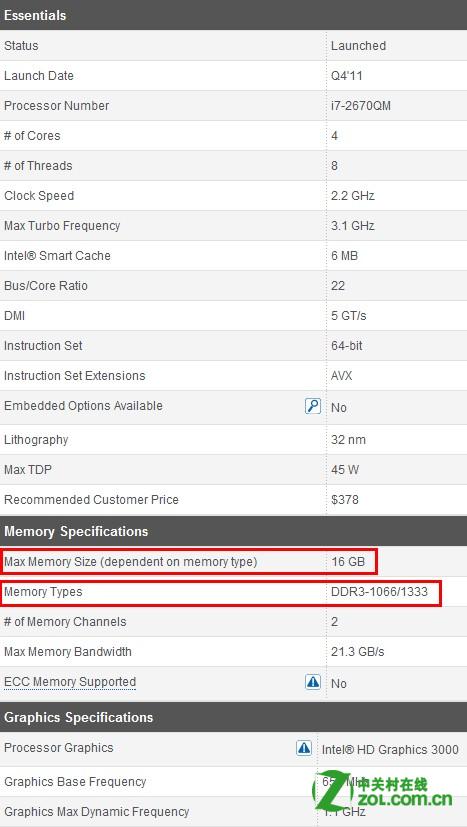Click the warning icon next to ECC Memory Supported

point(313,682)
